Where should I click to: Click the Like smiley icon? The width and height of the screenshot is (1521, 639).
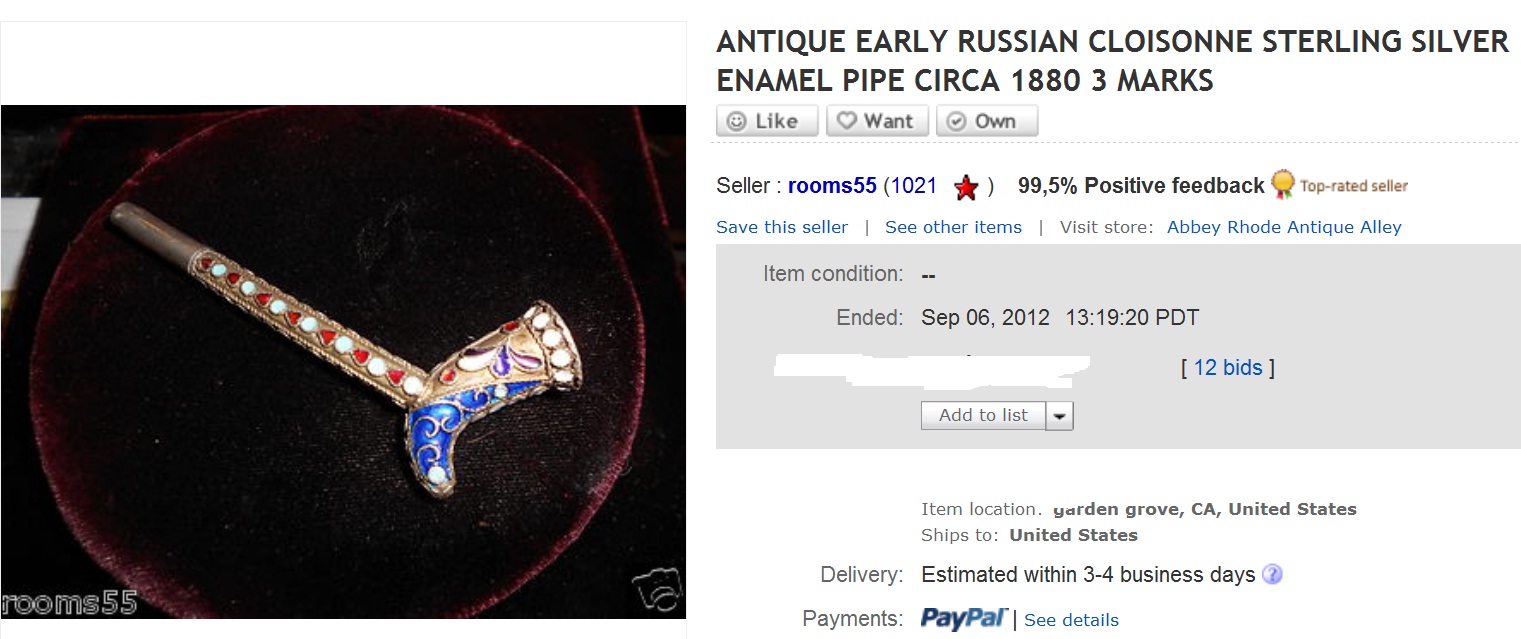click(x=737, y=121)
